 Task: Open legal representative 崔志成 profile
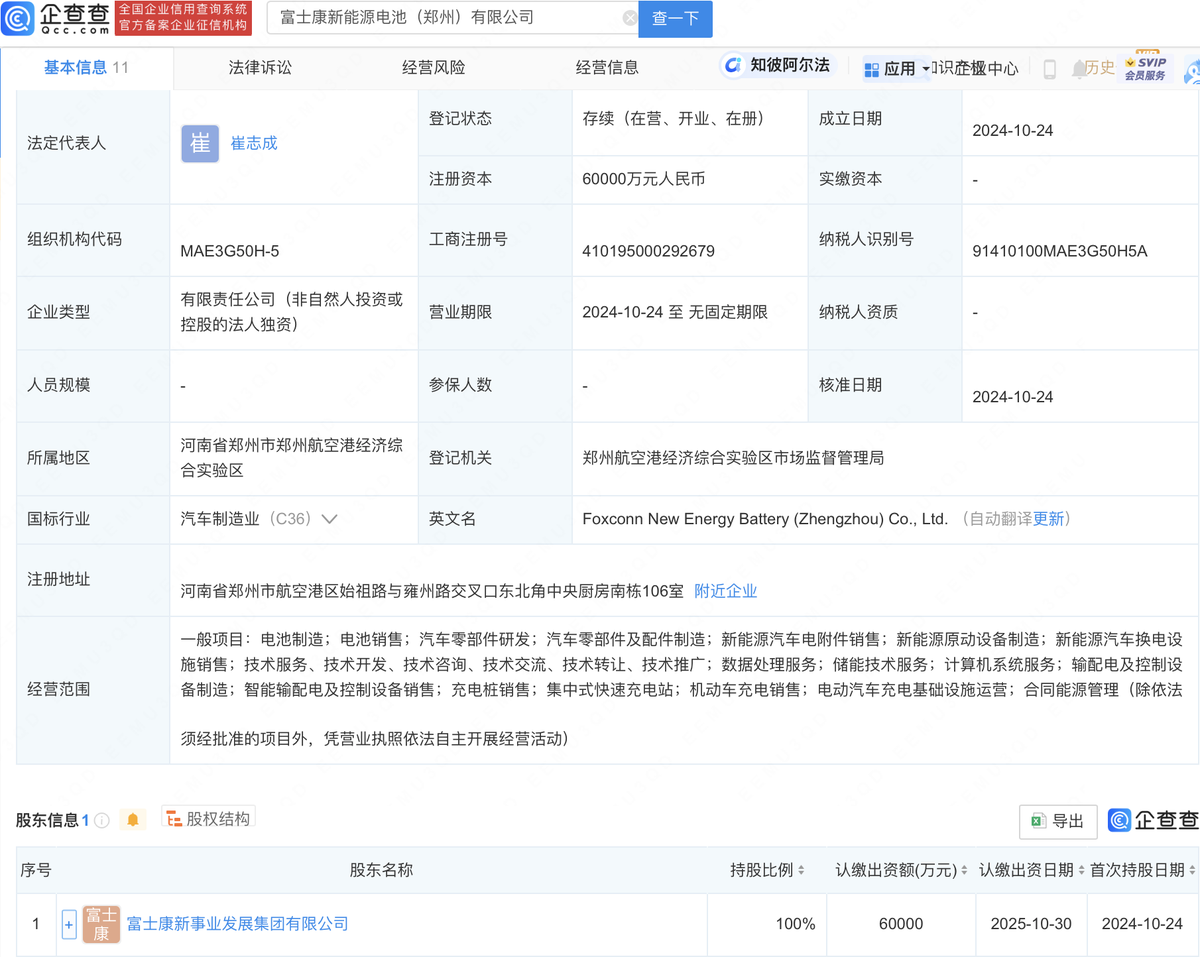point(253,143)
